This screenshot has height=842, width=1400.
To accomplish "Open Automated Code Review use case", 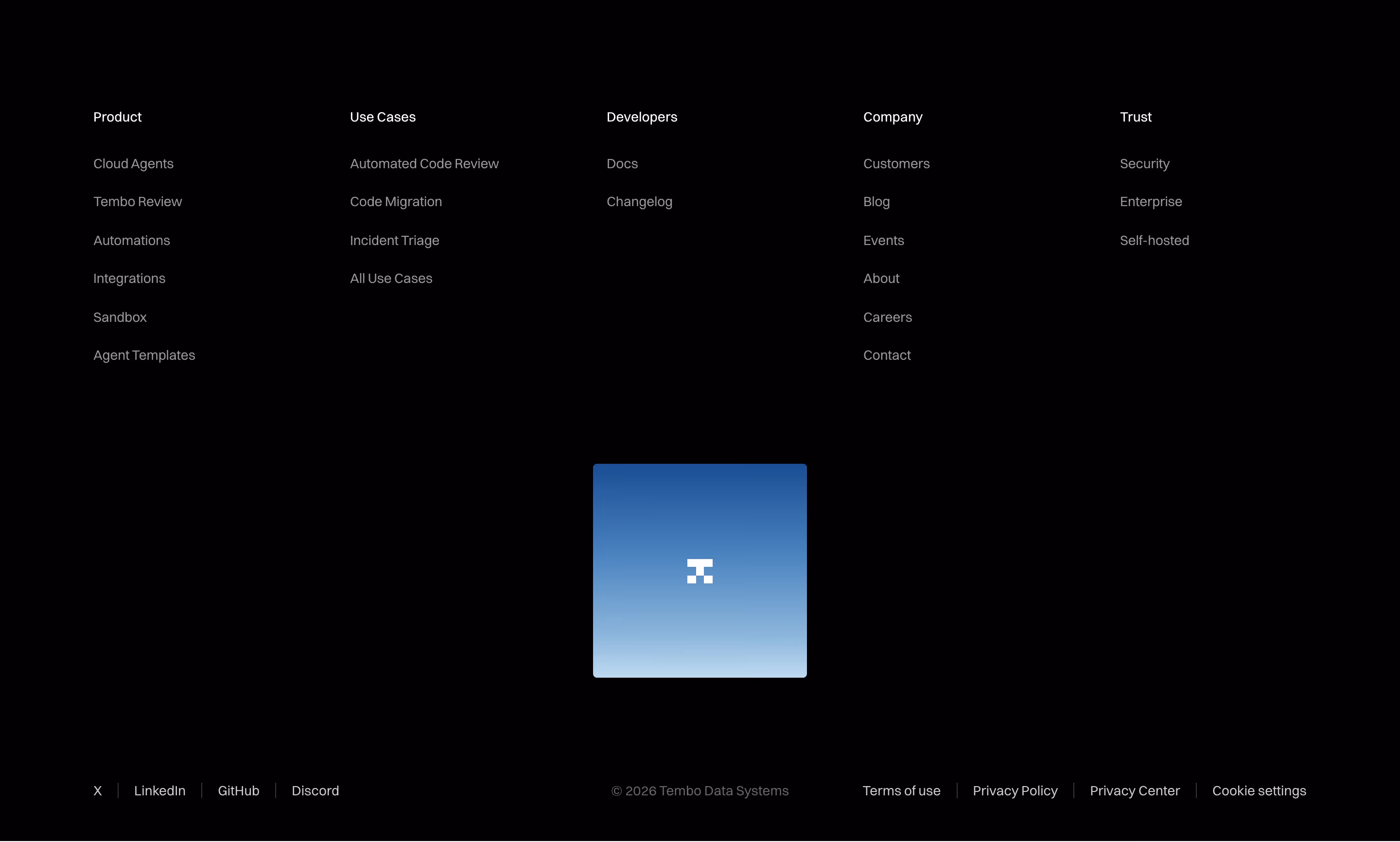I will tap(424, 163).
